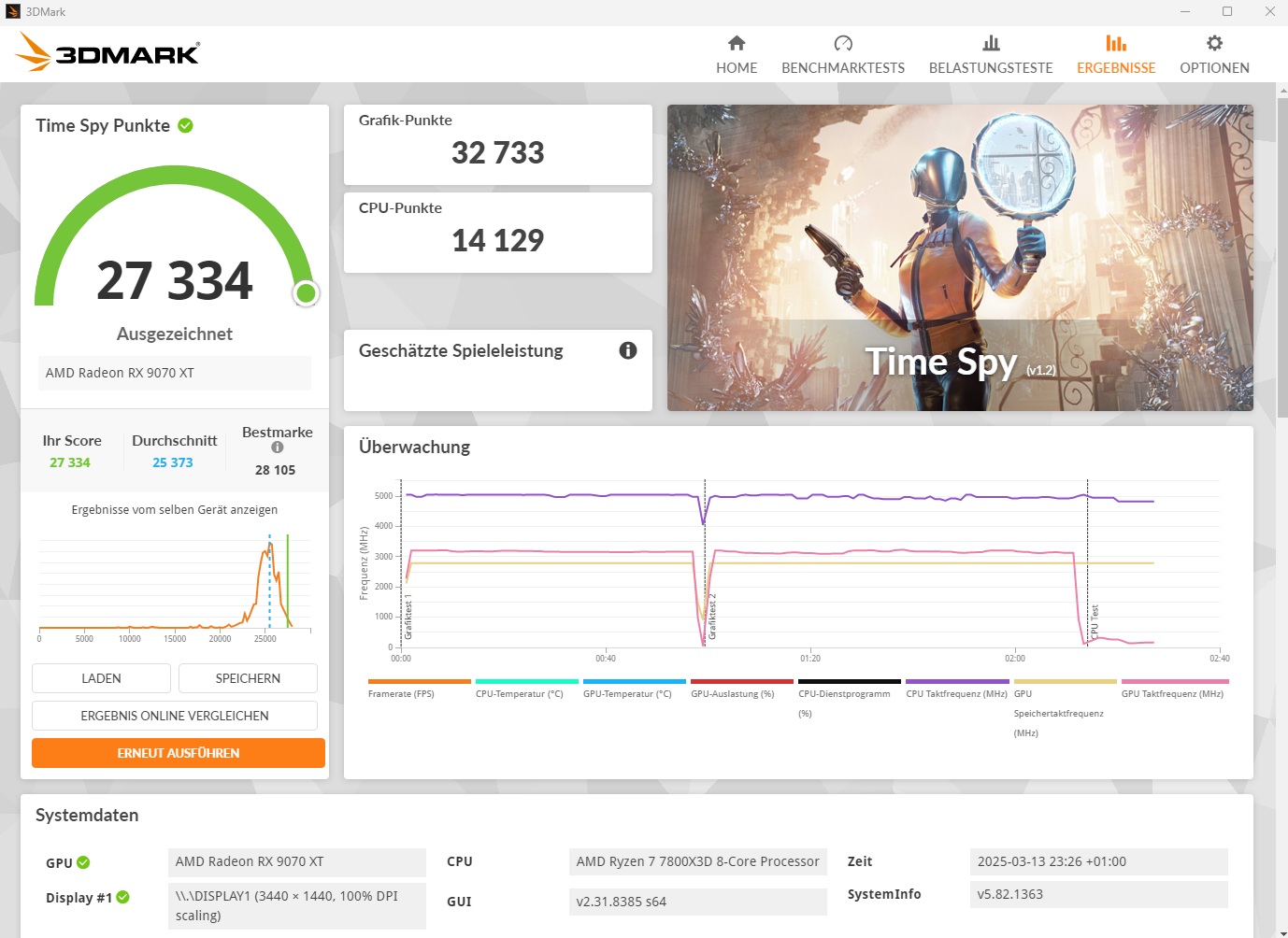The image size is (1288, 938).
Task: Click 3DMark title bar app icon
Action: pyautogui.click(x=13, y=11)
